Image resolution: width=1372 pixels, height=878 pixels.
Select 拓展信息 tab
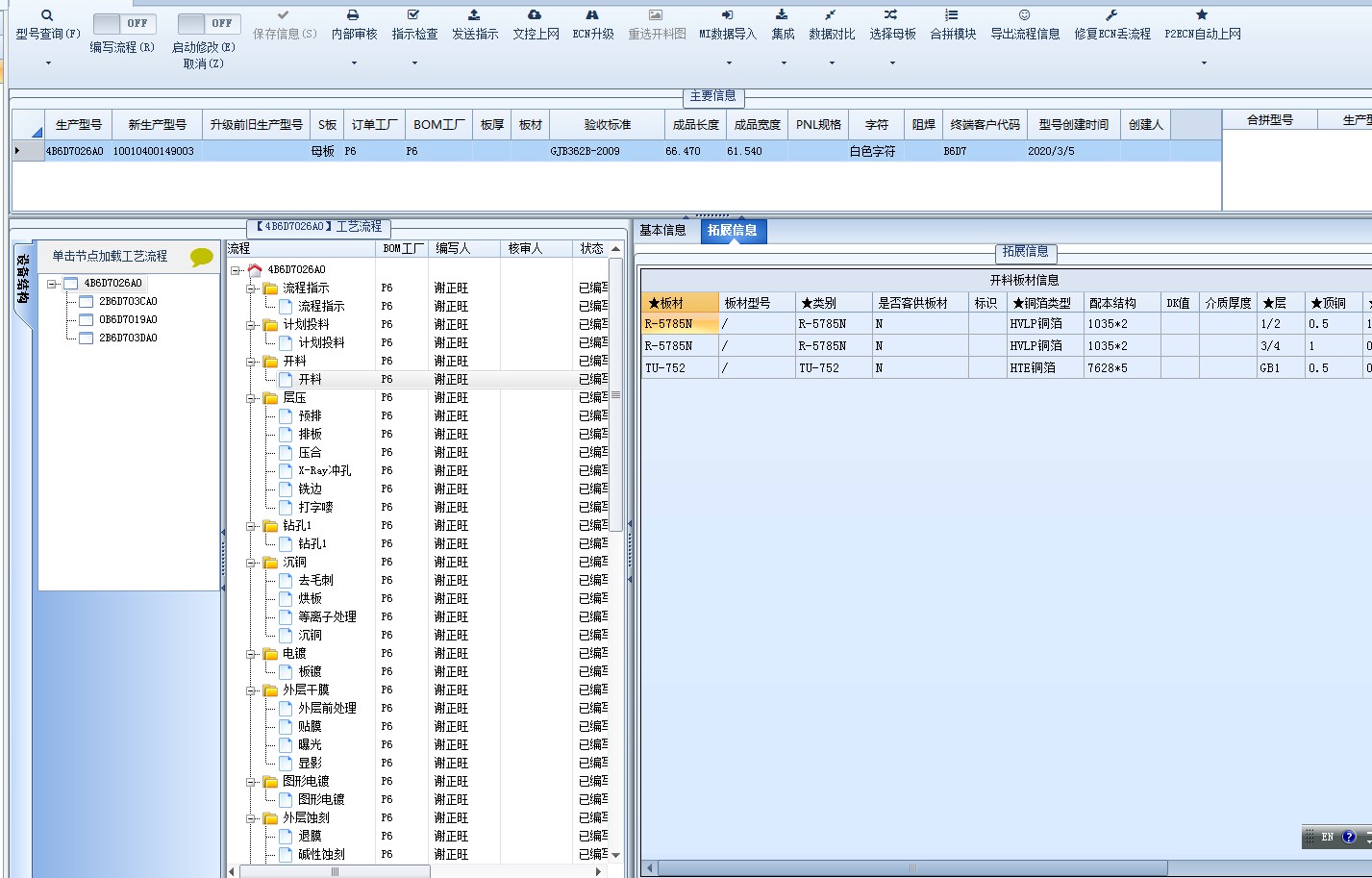click(733, 231)
